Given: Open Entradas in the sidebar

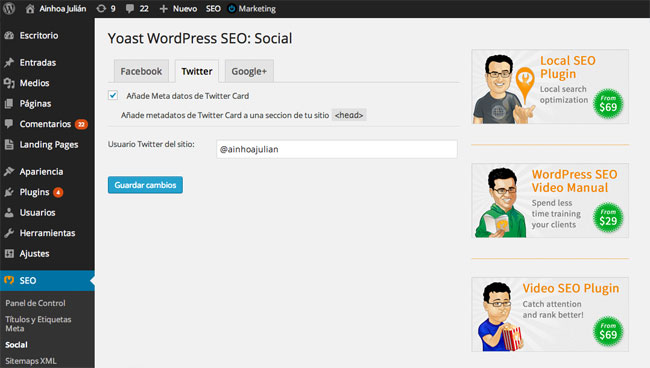Looking at the screenshot, I should pos(38,63).
